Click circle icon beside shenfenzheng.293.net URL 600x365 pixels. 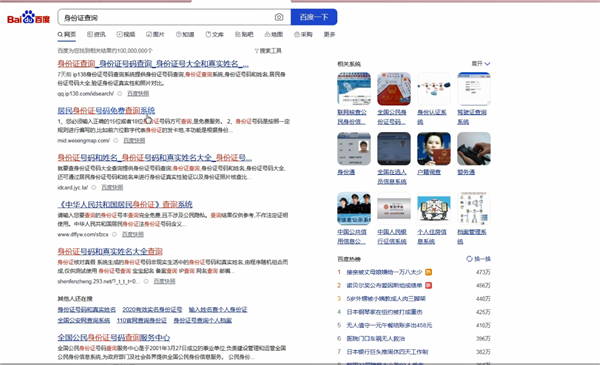click(x=146, y=281)
